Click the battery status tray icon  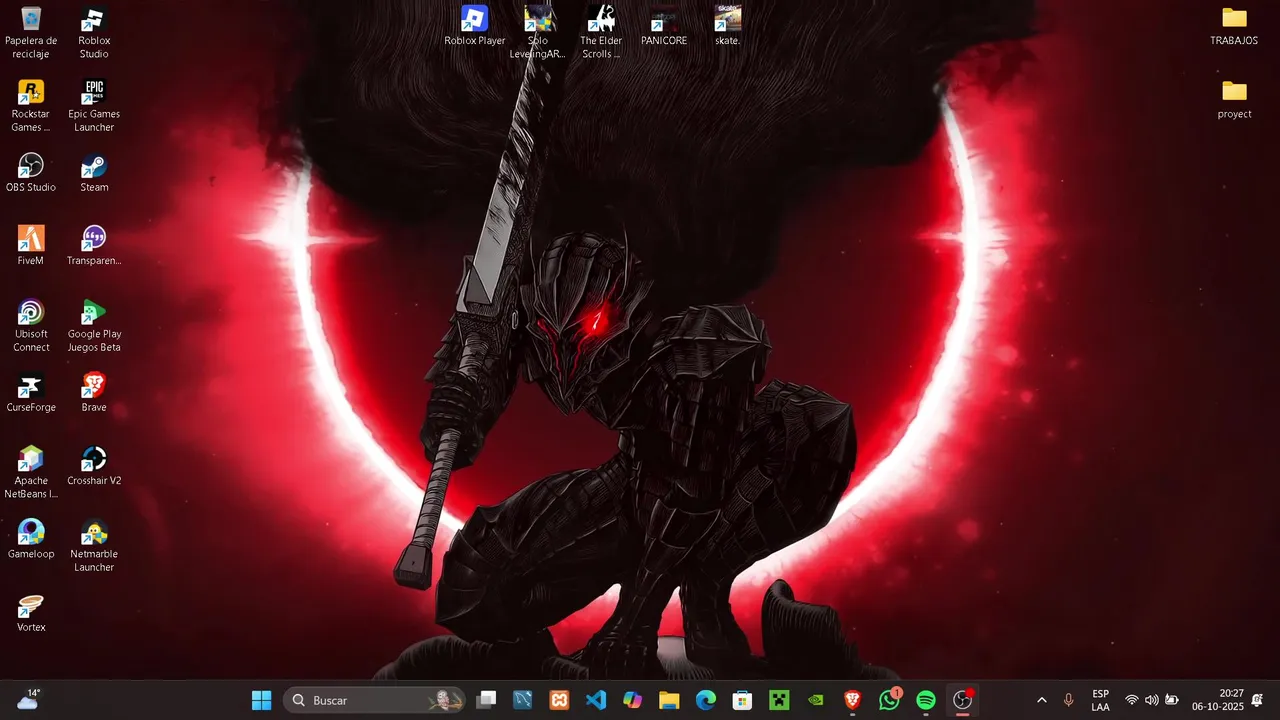coord(1172,700)
